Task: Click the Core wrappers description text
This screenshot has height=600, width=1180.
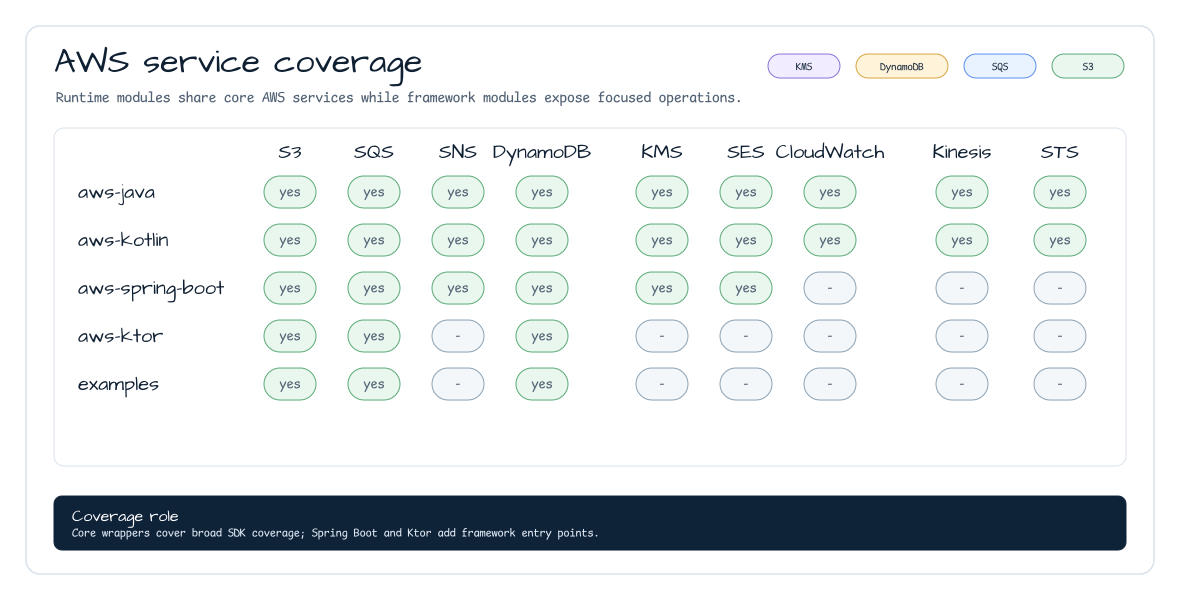Action: pyautogui.click(x=335, y=533)
